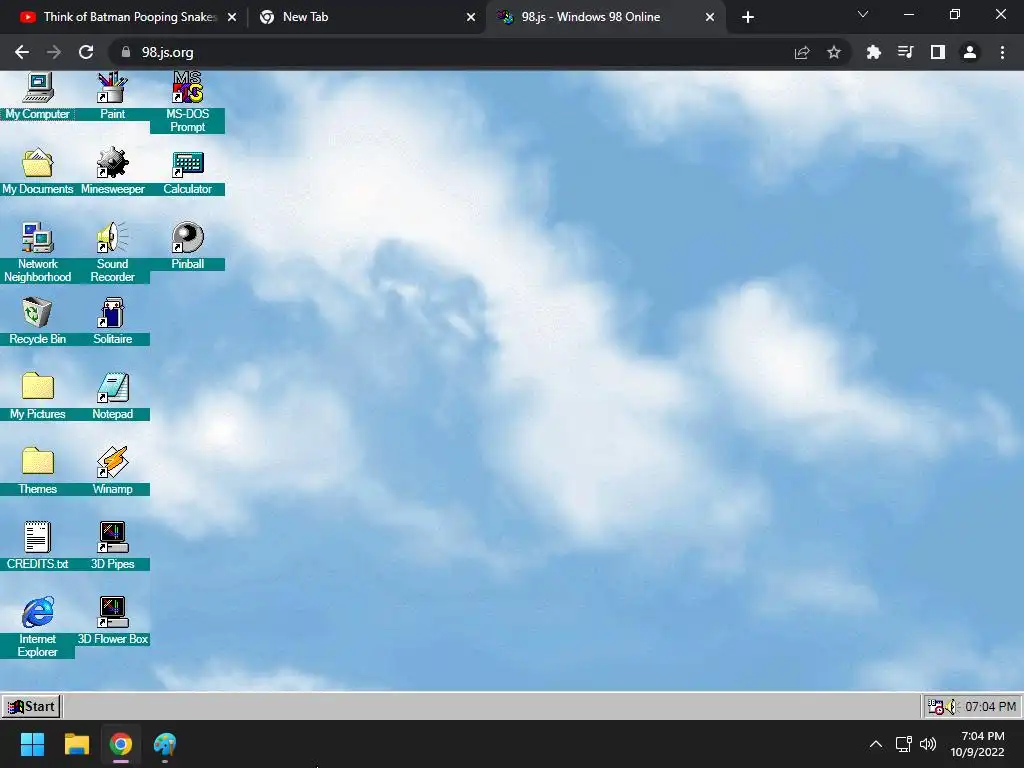Open the media control icon in Chrome
This screenshot has width=1024, height=768.
tap(905, 52)
